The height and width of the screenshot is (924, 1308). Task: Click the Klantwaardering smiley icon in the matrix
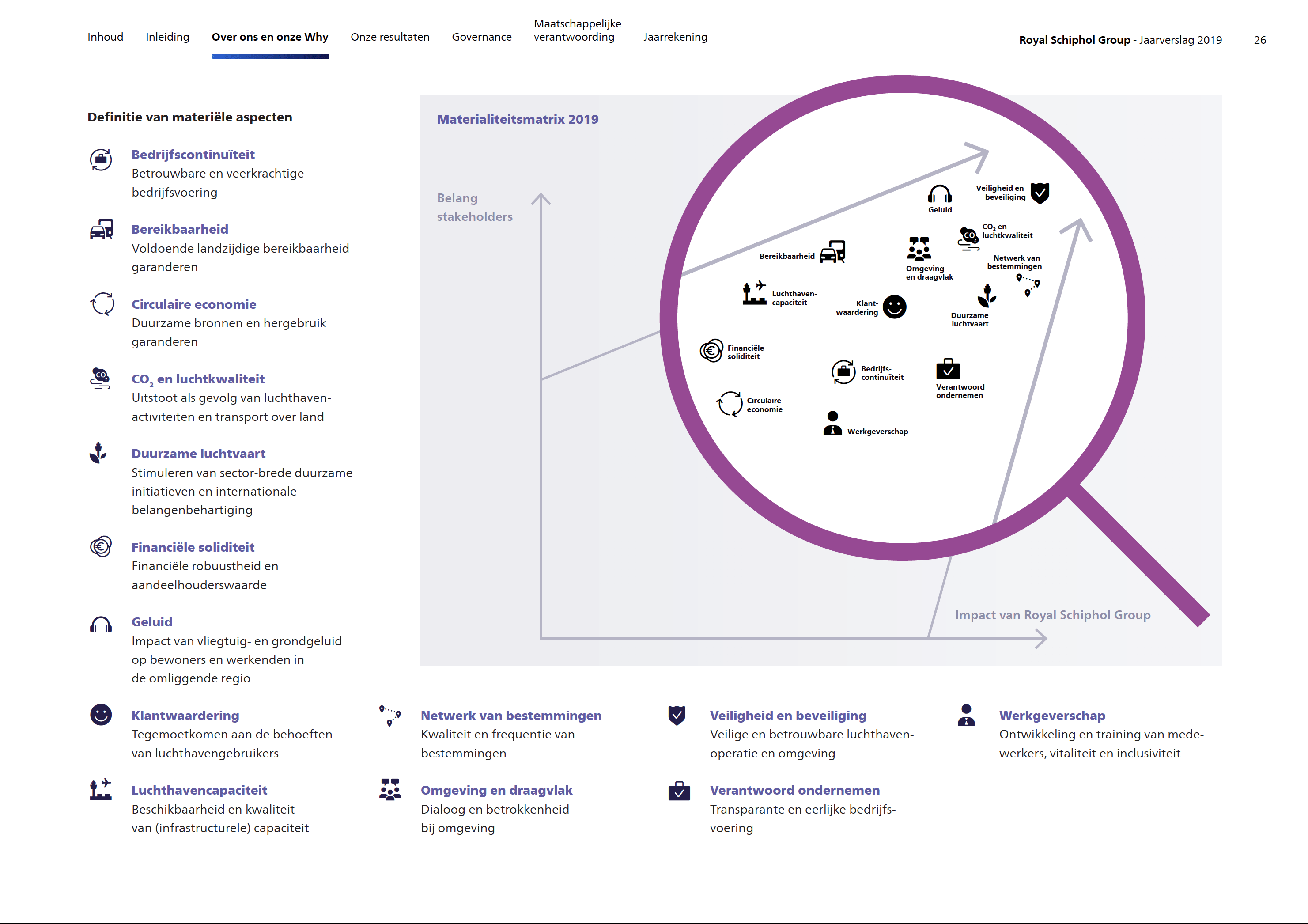[894, 307]
